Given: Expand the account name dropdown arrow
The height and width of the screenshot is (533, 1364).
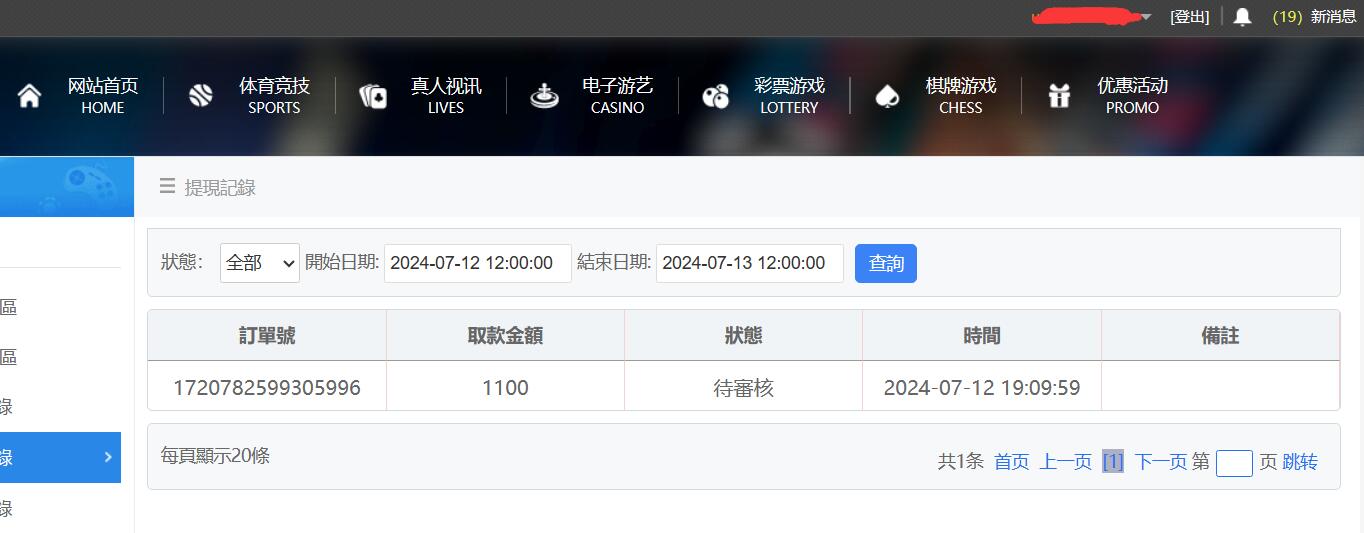Looking at the screenshot, I should click(x=1146, y=17).
